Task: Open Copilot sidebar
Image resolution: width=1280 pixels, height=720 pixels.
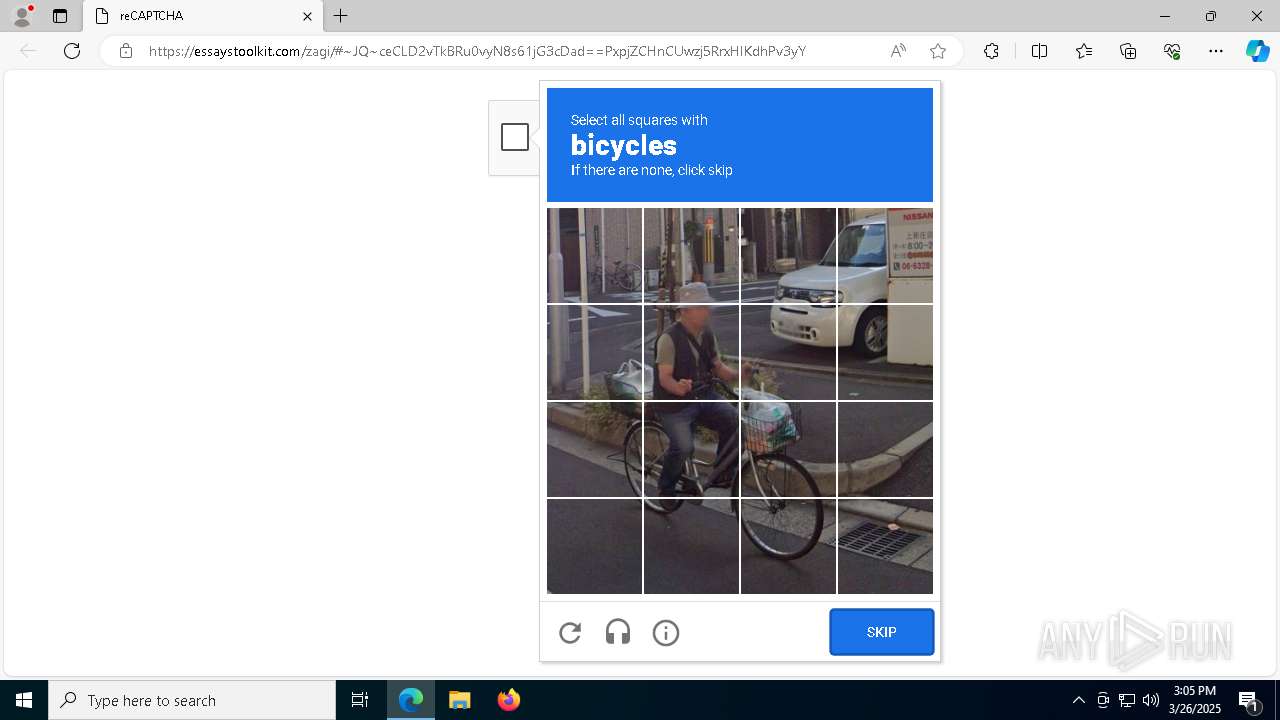Action: click(1257, 51)
